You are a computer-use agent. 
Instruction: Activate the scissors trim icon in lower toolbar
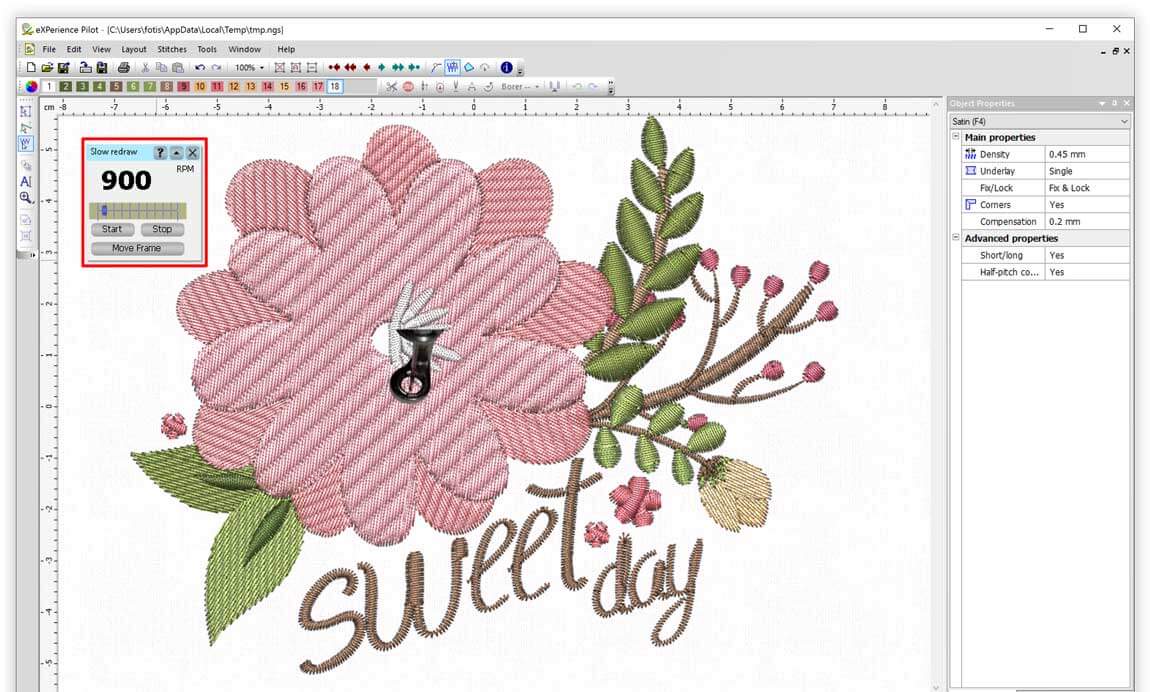point(393,86)
